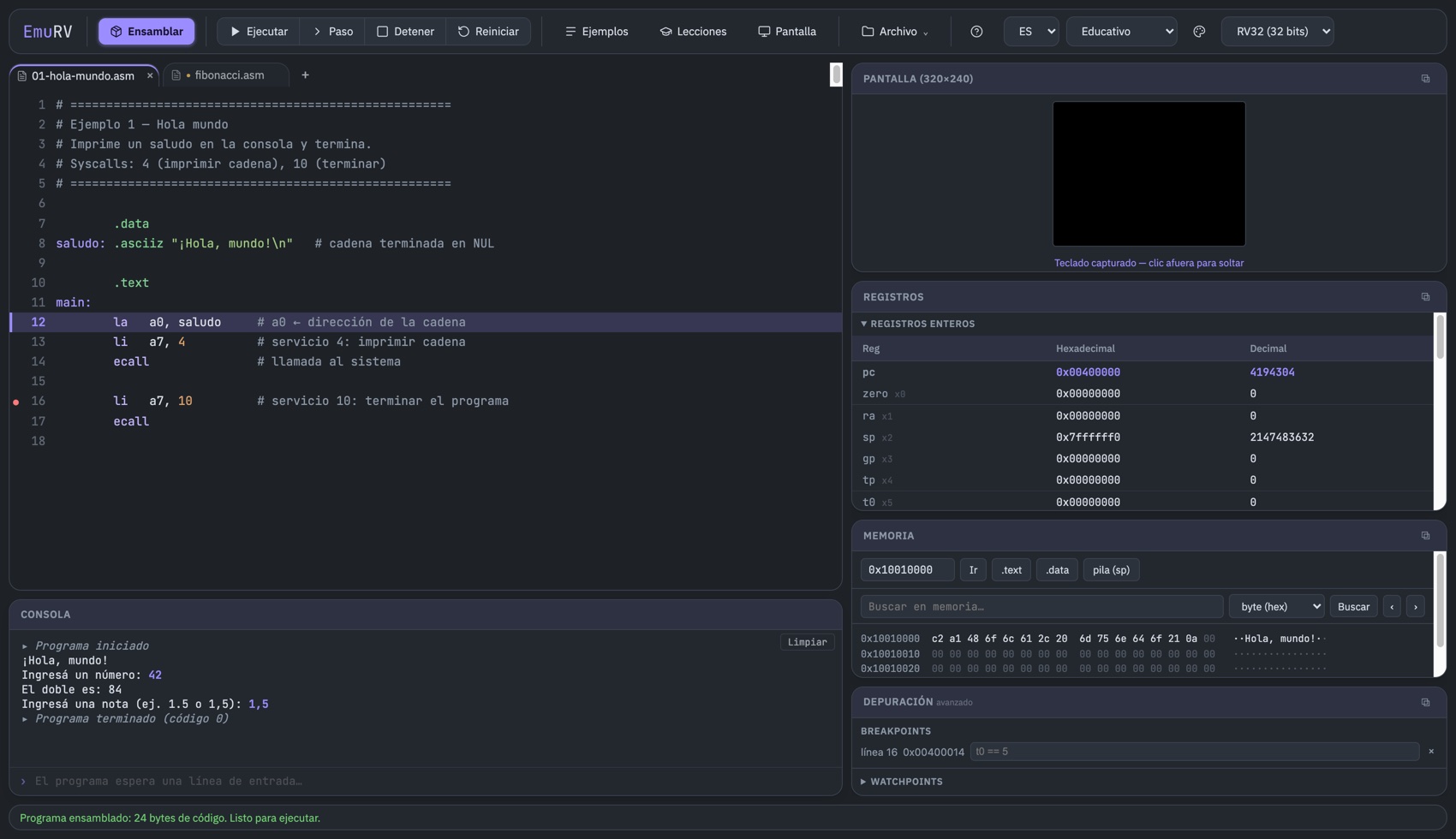This screenshot has width=1456, height=839.
Task: Go to previous memory search result
Action: pos(1392,607)
